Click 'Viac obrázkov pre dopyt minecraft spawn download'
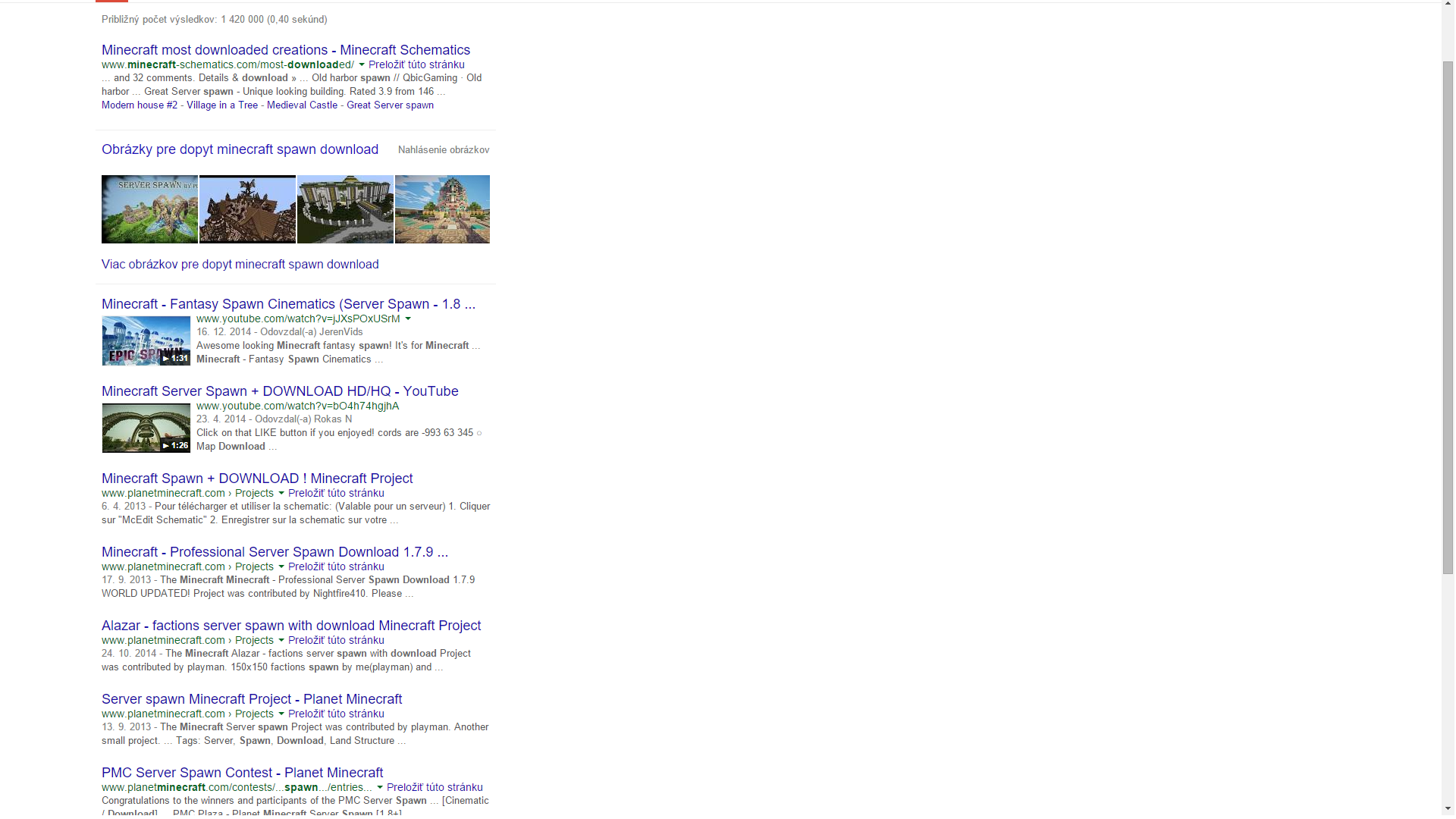The width and height of the screenshot is (1456, 819). (x=240, y=265)
